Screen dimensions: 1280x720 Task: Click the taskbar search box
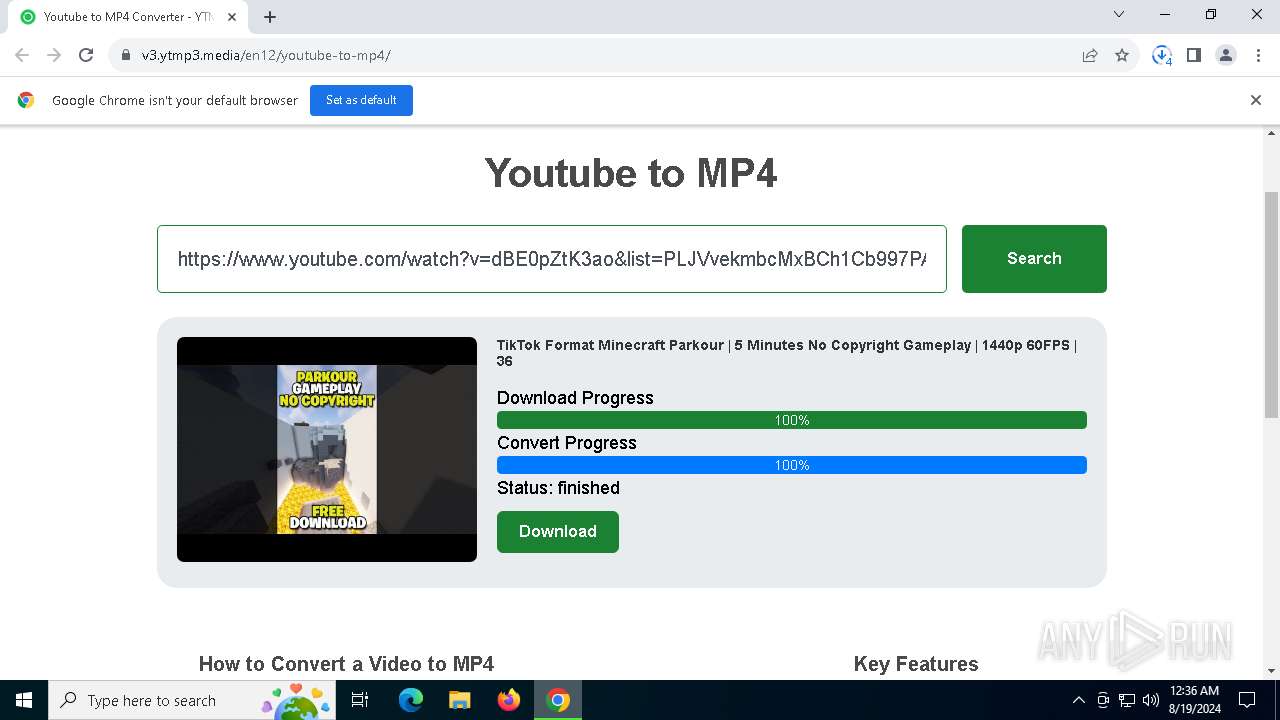tap(194, 700)
